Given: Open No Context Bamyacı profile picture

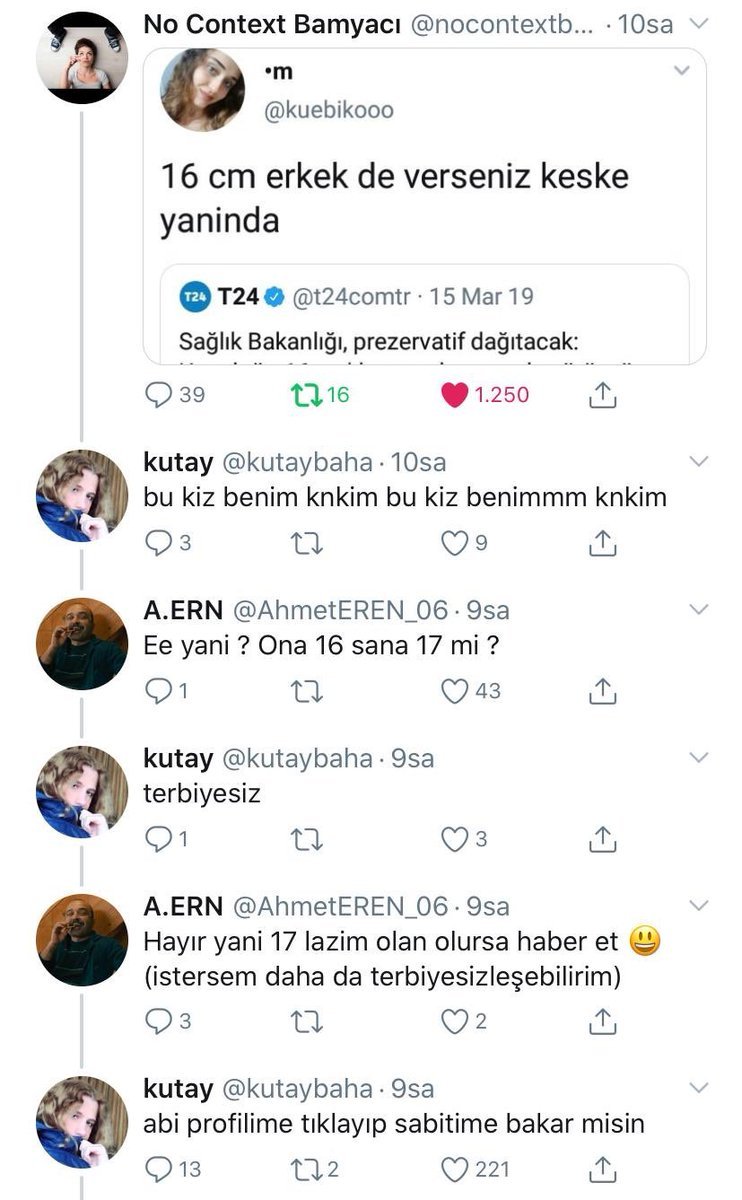Looking at the screenshot, I should tap(82, 58).
